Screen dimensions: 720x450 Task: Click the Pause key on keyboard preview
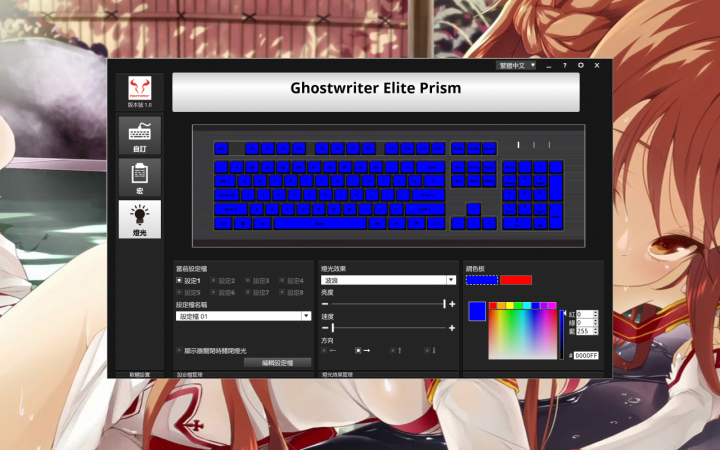(489, 148)
